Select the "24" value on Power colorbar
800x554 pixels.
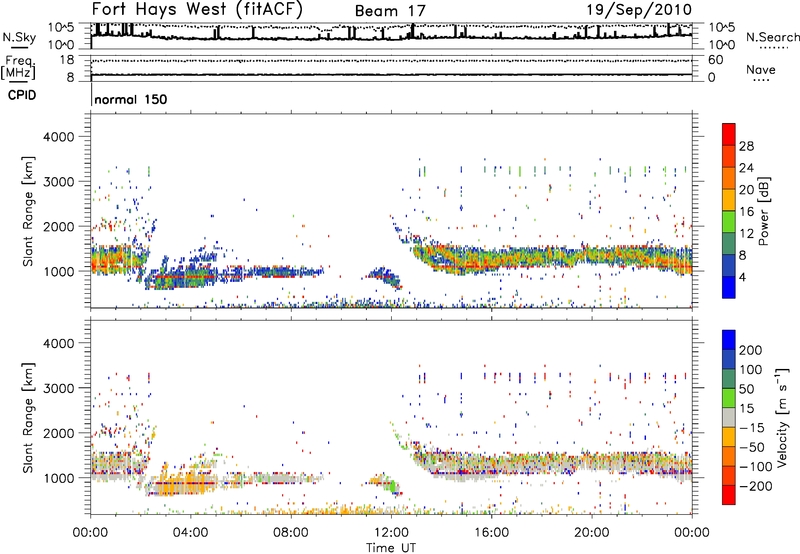[x=746, y=168]
